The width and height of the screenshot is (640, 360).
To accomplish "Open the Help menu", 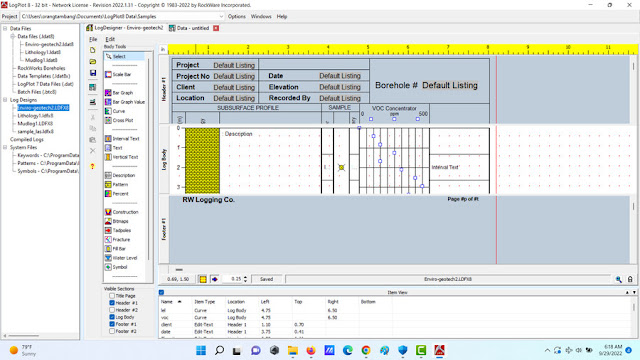I will tap(282, 16).
